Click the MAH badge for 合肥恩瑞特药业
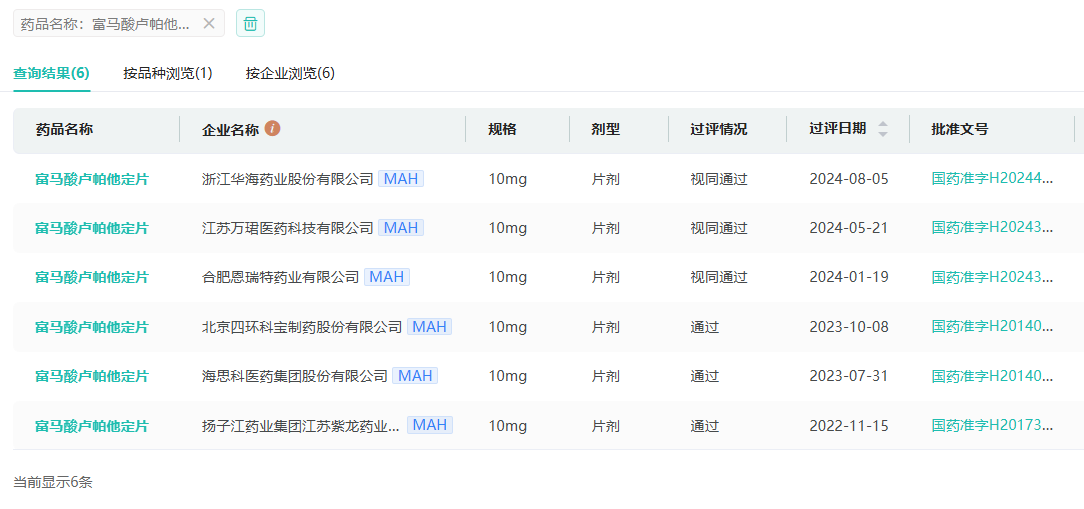 coord(387,277)
